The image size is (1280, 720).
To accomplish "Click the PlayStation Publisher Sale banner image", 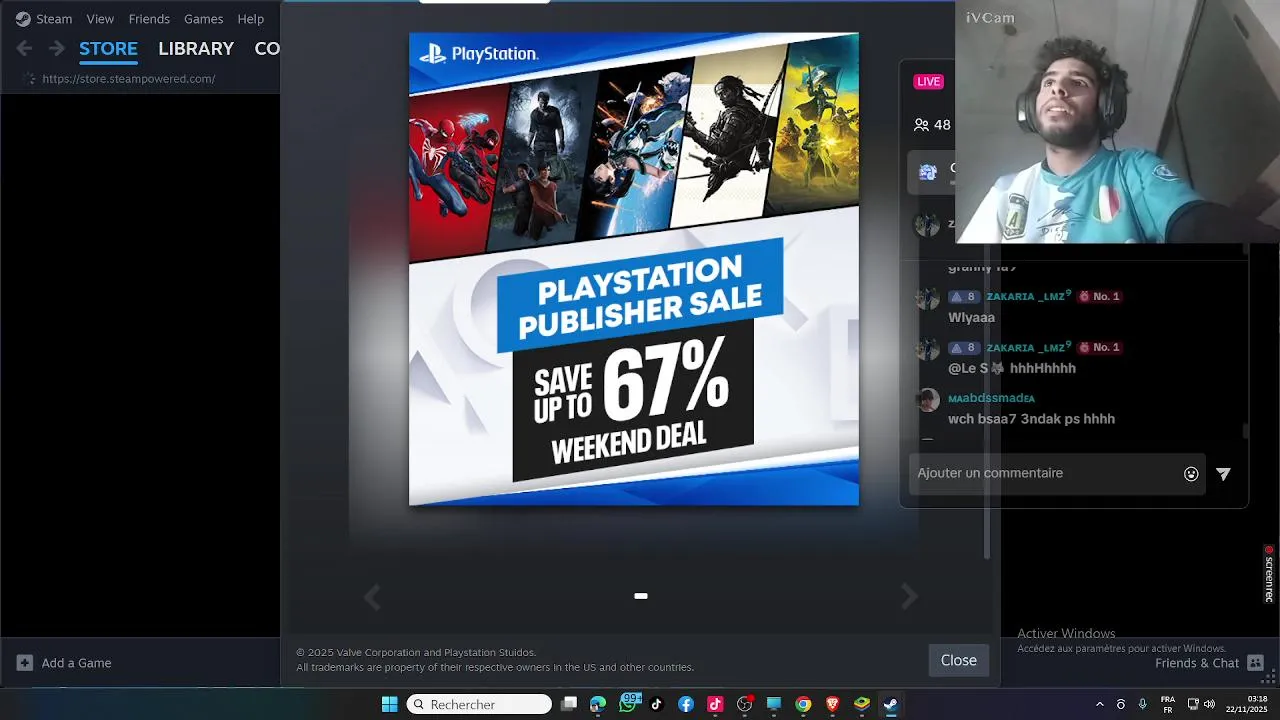I will pyautogui.click(x=634, y=269).
